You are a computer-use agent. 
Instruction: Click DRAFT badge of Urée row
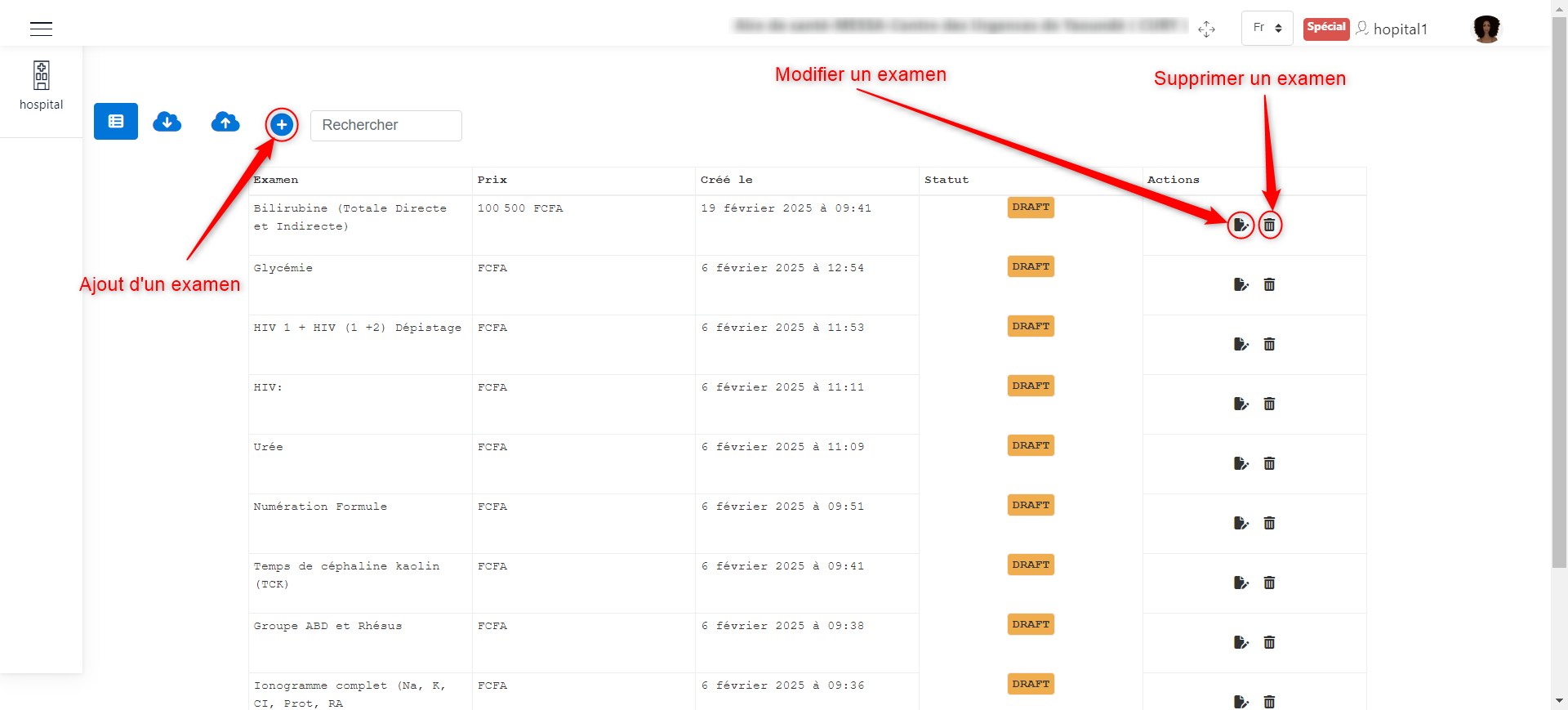pos(1031,446)
